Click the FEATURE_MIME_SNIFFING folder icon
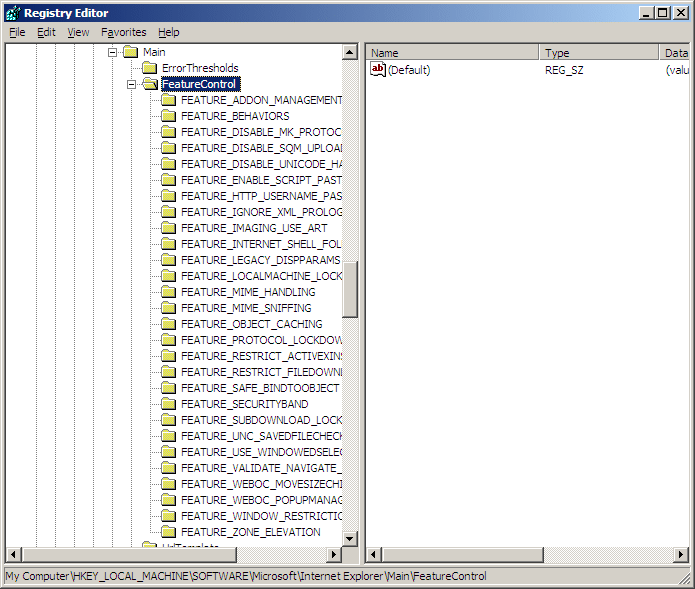The height and width of the screenshot is (589, 695). point(169,308)
